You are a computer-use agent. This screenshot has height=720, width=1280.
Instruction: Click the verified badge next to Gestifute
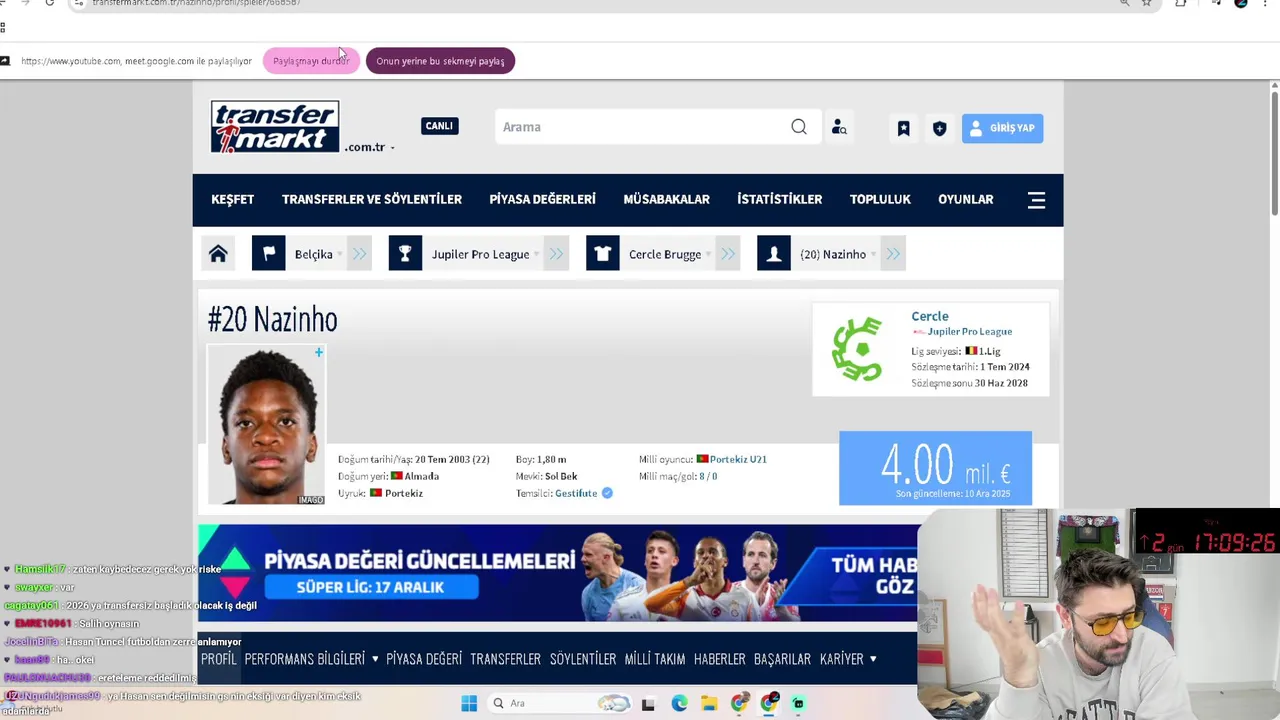point(607,493)
